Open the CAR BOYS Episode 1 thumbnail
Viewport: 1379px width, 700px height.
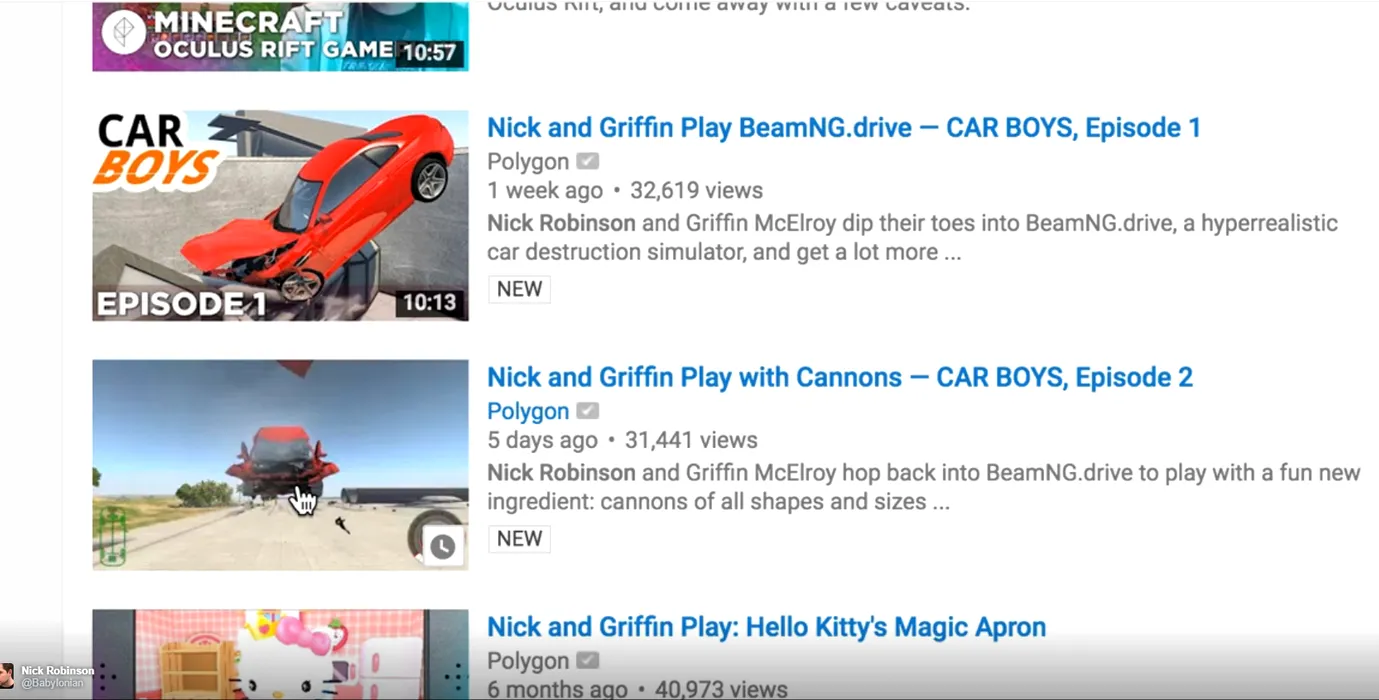tap(280, 216)
